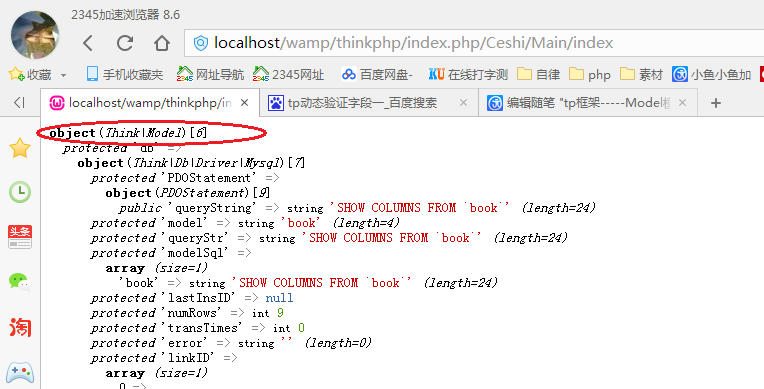The width and height of the screenshot is (764, 389).
Task: Close the 百度搜索 tab
Action: point(463,103)
